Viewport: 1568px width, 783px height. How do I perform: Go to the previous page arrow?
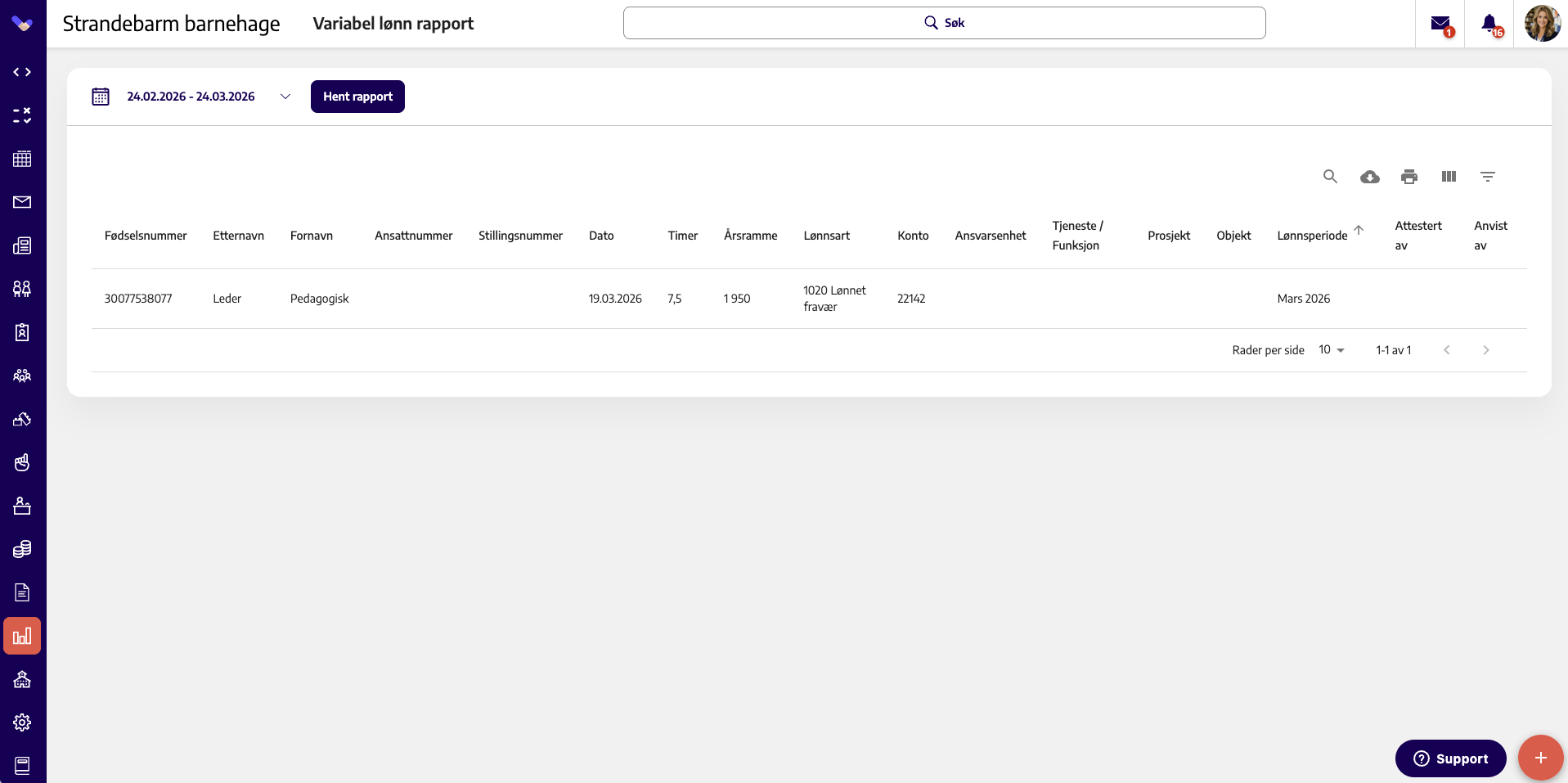[1447, 350]
